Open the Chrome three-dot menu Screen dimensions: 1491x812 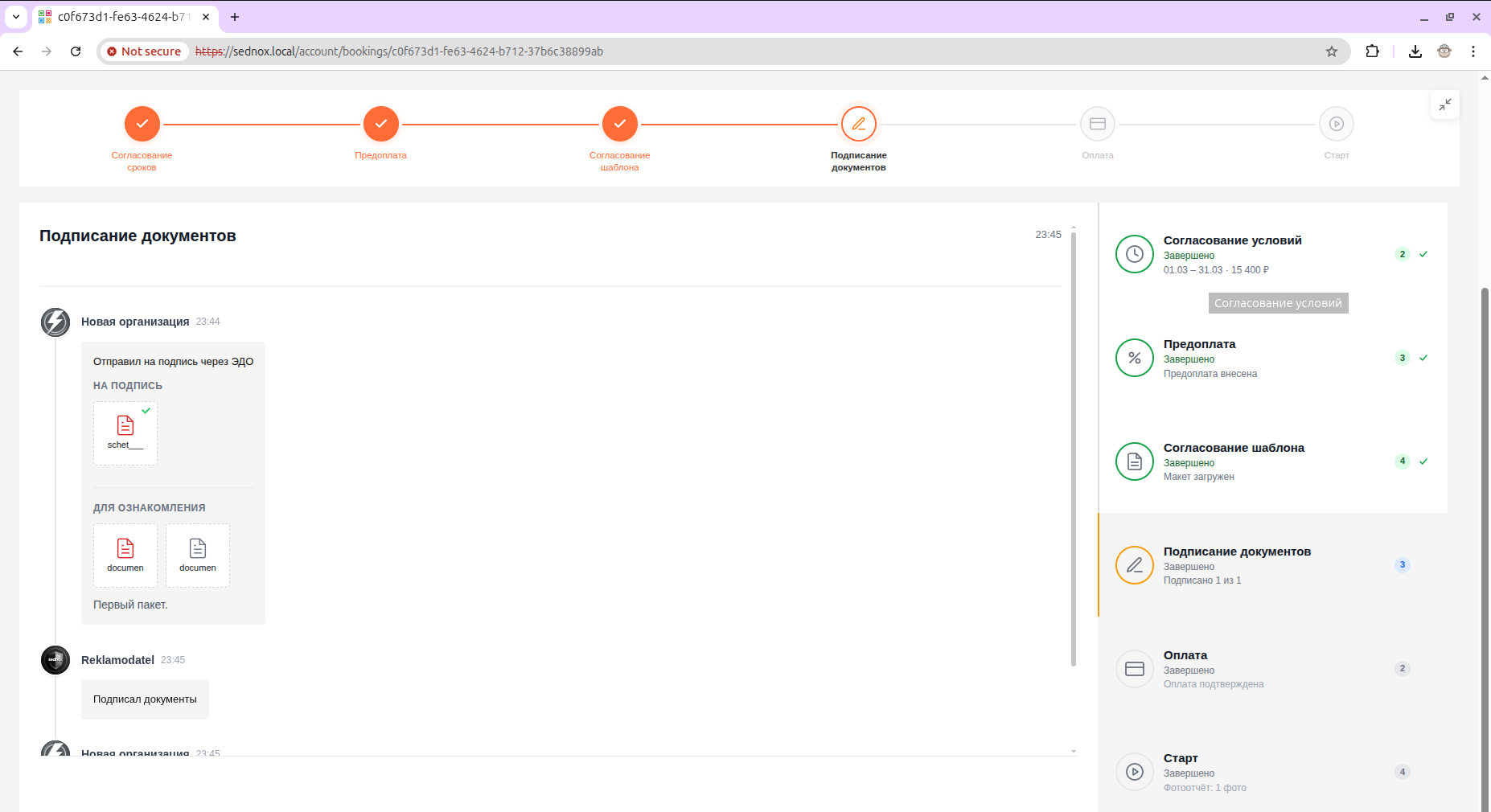click(x=1473, y=51)
